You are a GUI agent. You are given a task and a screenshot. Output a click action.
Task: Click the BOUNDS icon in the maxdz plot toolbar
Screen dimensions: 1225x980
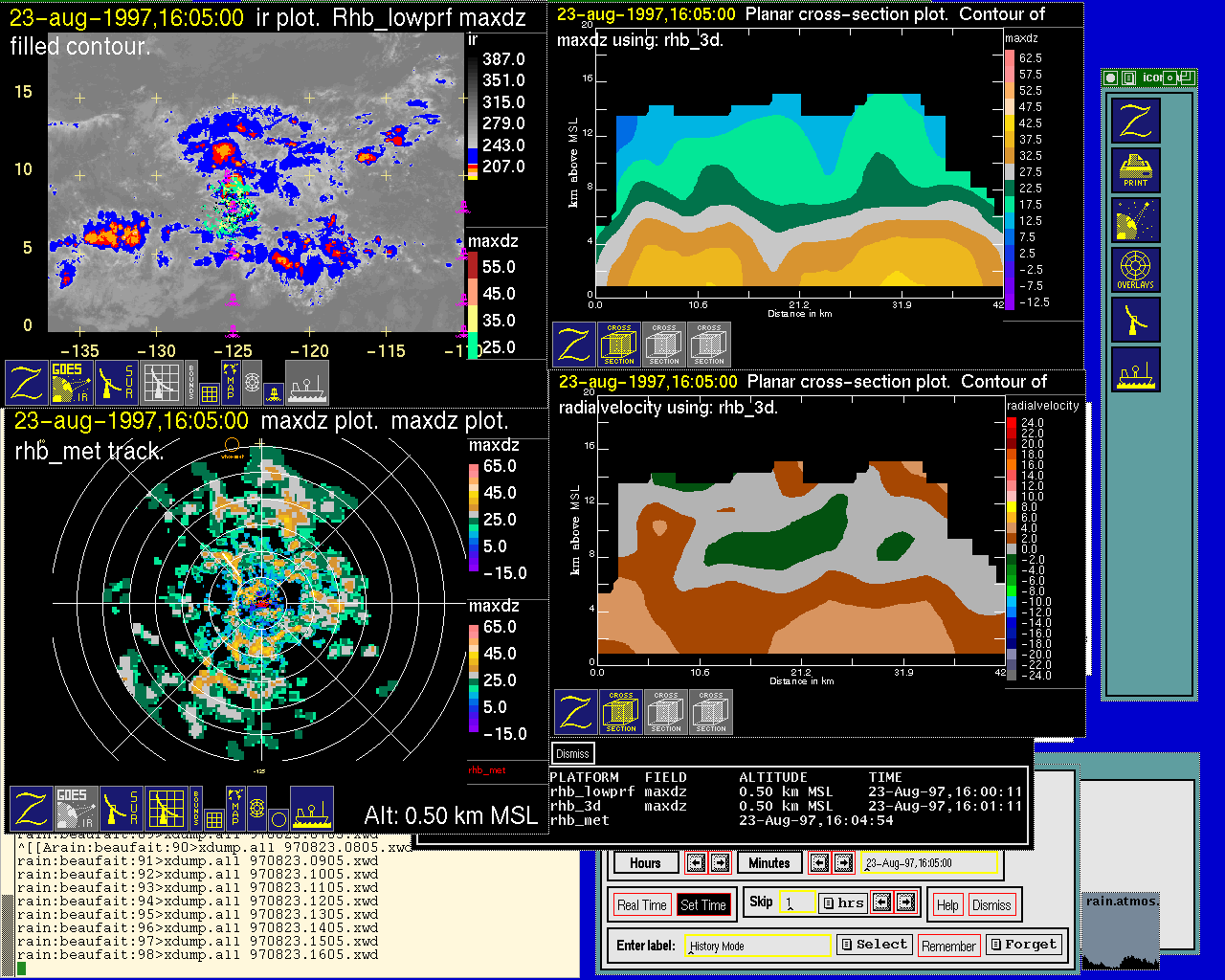[x=196, y=809]
